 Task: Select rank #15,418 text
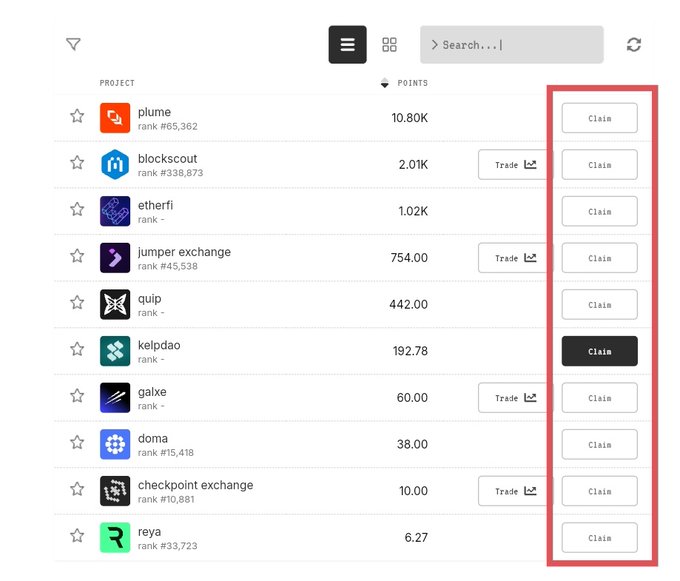[x=166, y=453]
